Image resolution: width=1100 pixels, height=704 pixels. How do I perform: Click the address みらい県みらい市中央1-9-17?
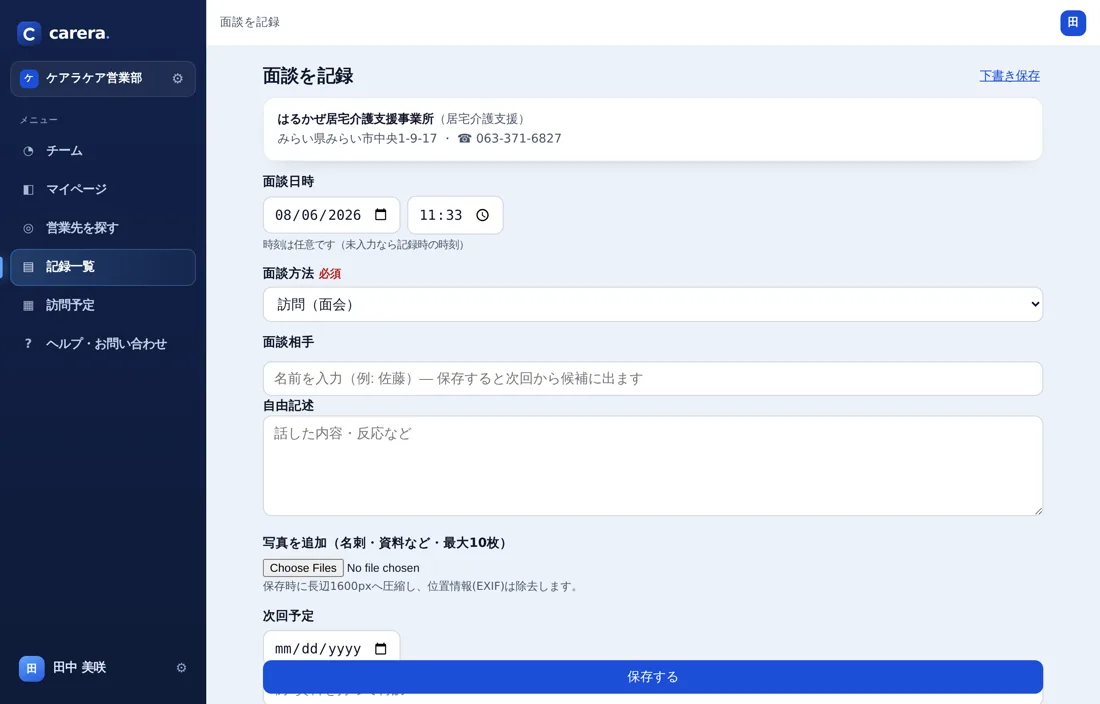[x=357, y=138]
